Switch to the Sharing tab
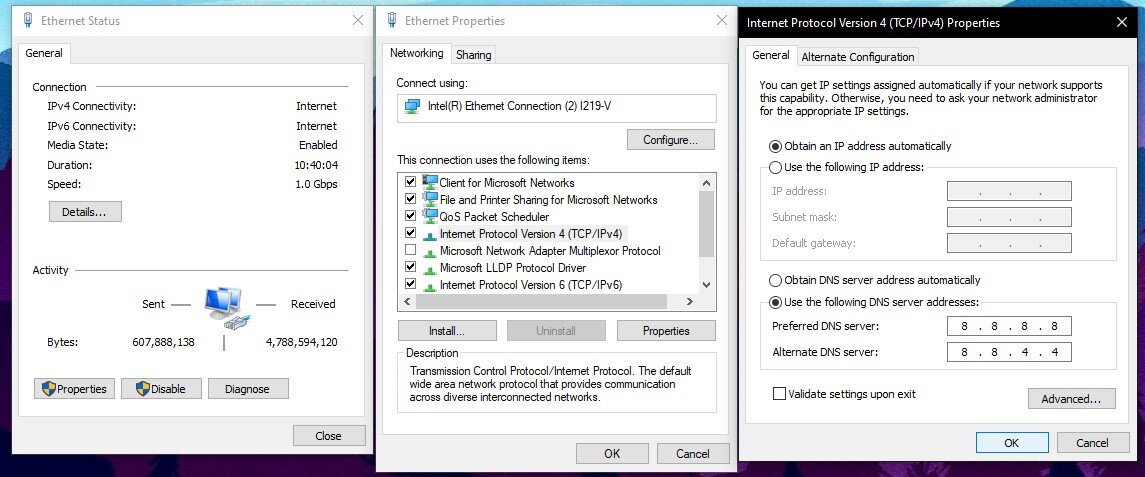Screen dimensions: 1145x477 (473, 55)
